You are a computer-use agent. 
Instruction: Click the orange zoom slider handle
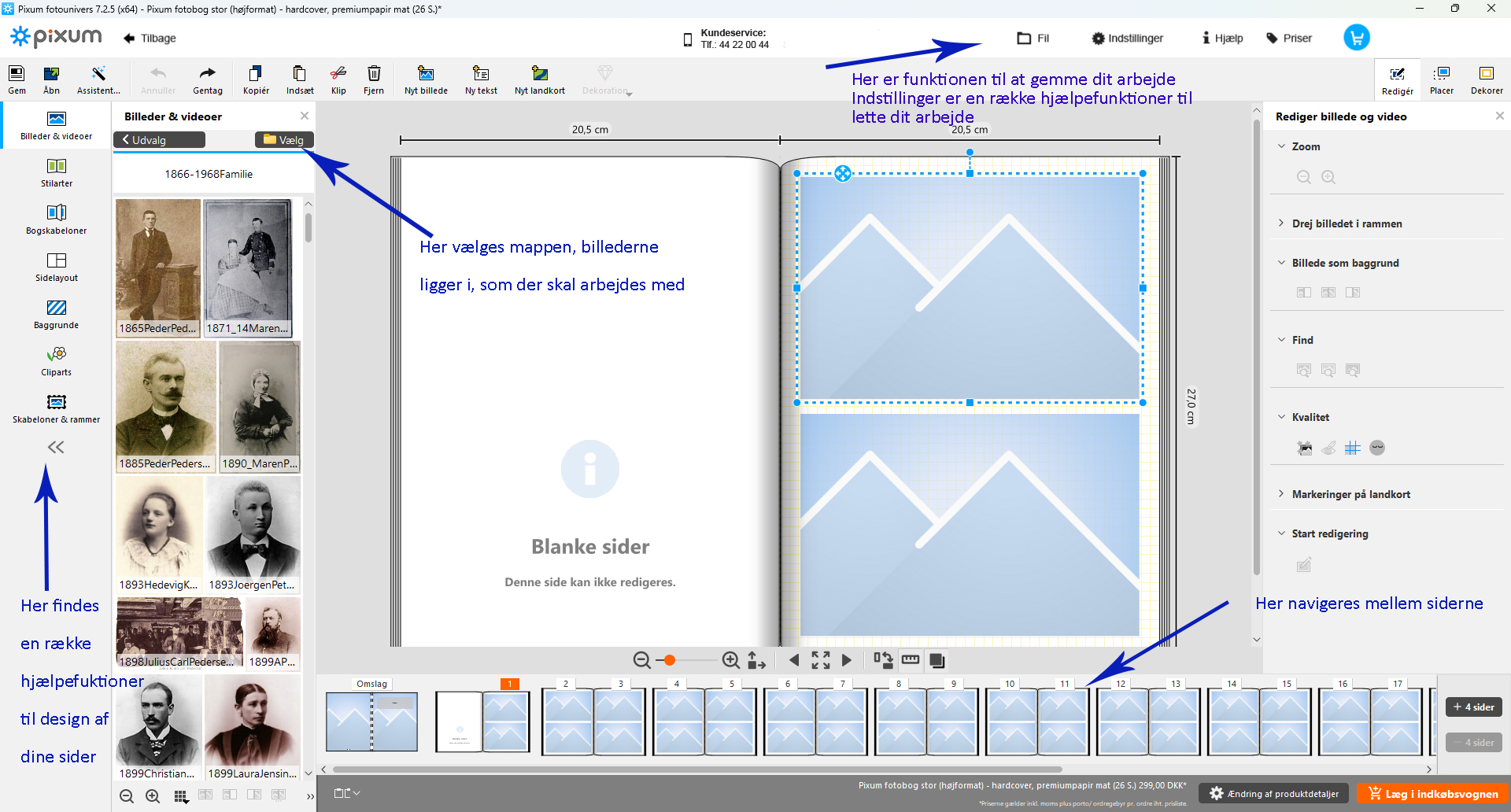[x=670, y=660]
